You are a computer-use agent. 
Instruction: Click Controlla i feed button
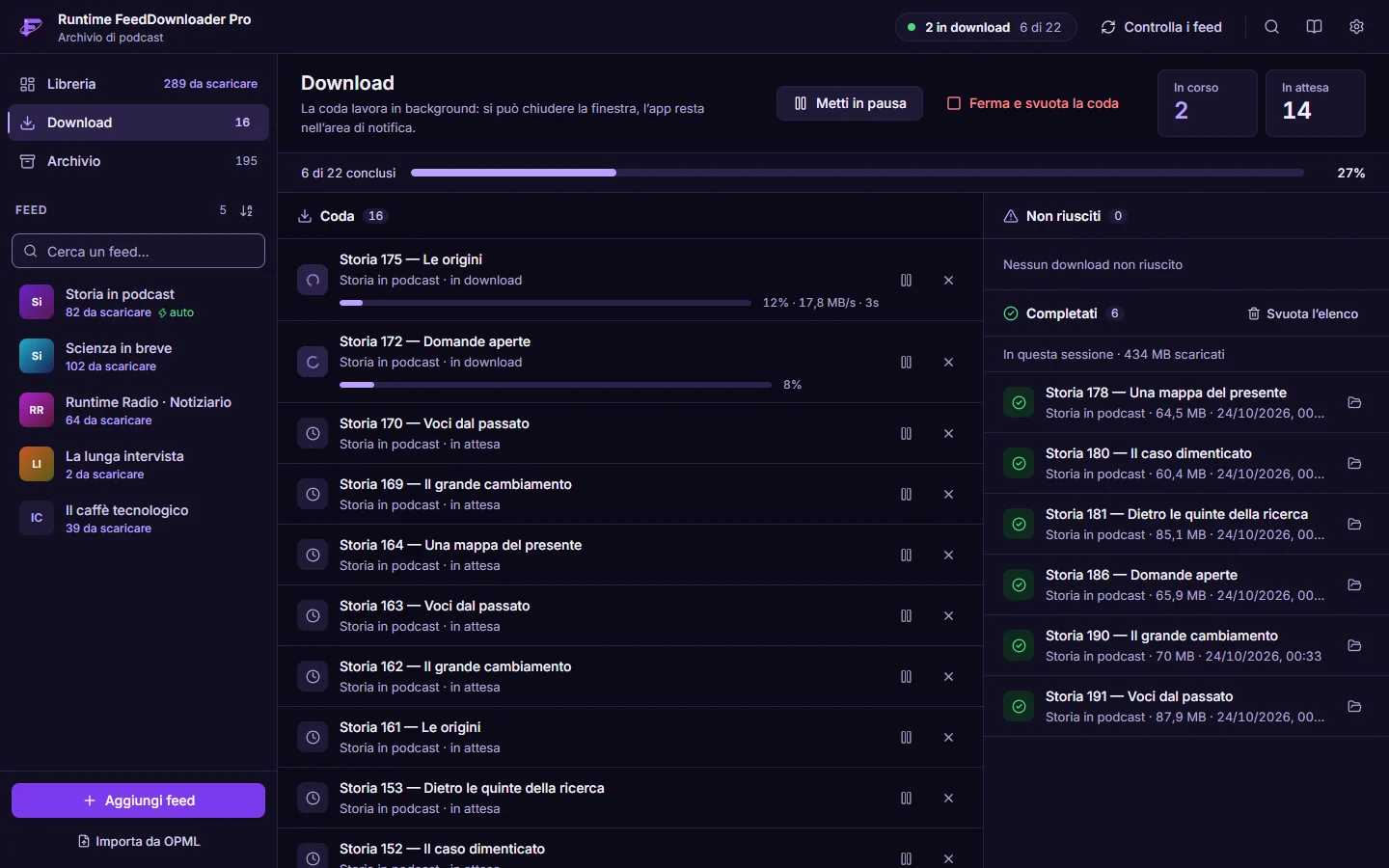coord(1161,27)
